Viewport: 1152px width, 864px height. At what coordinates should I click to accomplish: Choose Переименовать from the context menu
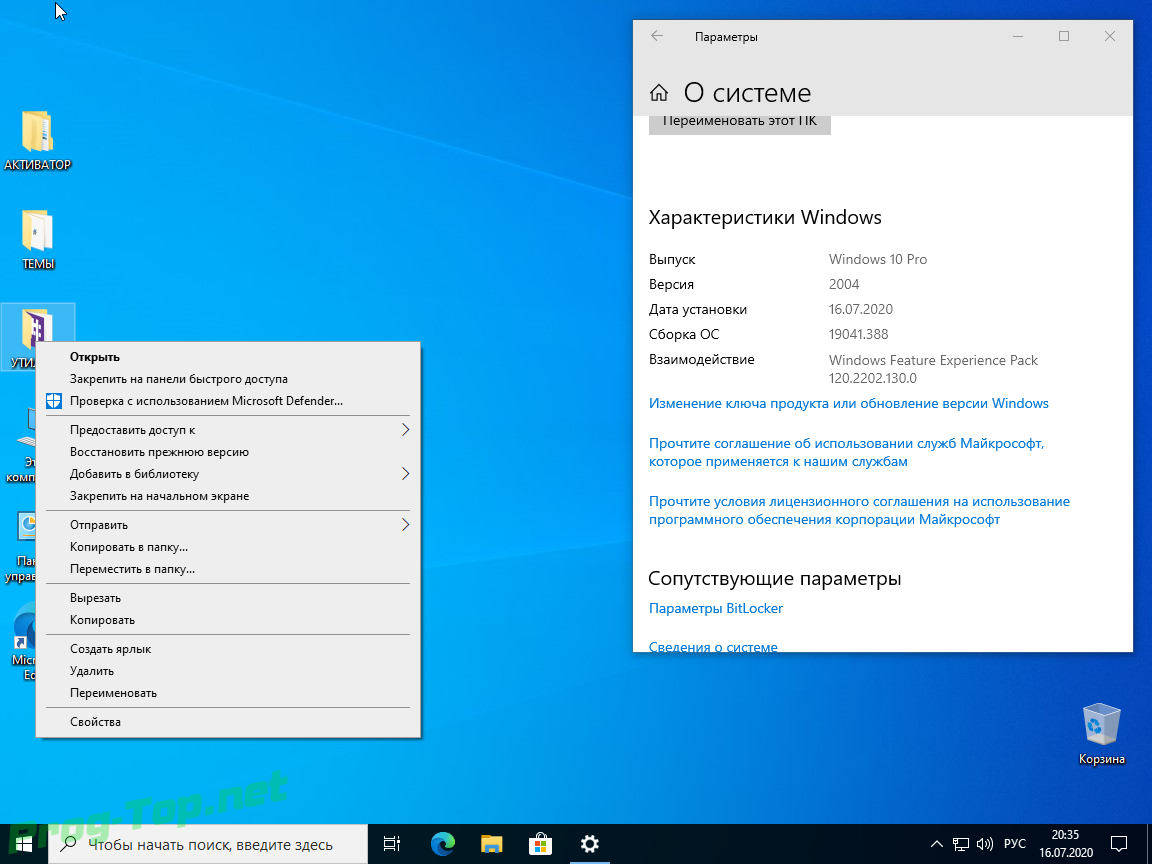(x=113, y=693)
